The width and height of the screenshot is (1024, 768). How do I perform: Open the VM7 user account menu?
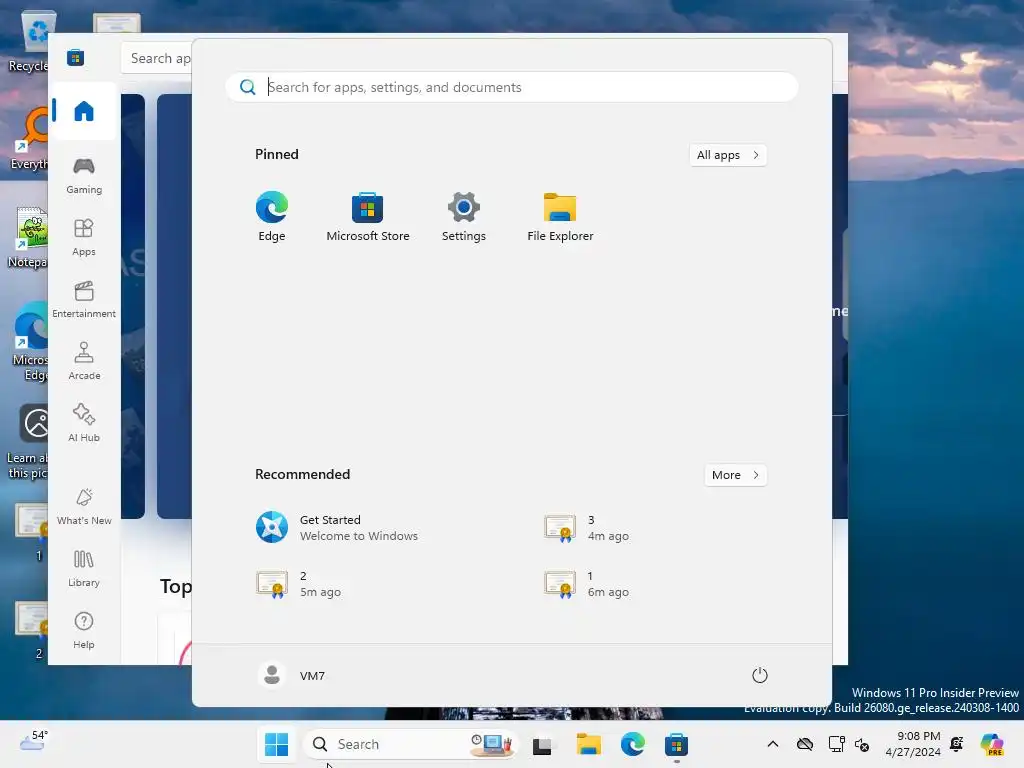[291, 675]
